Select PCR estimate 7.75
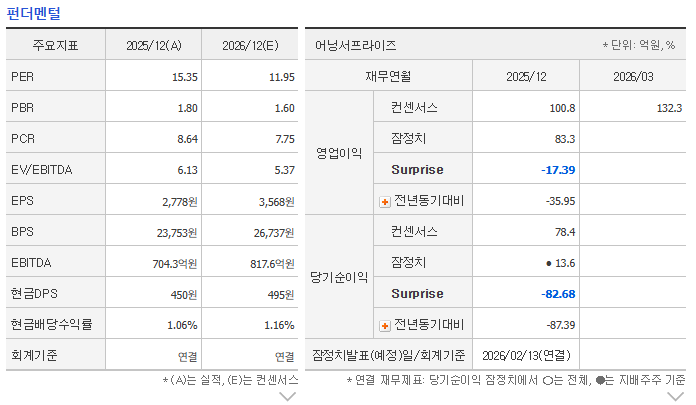 [285, 139]
